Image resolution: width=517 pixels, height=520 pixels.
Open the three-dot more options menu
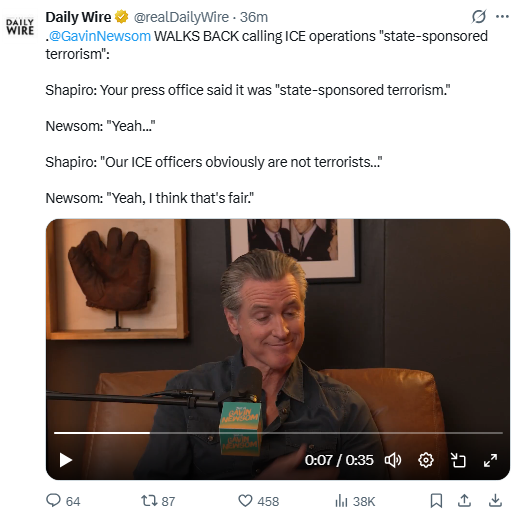[x=502, y=17]
